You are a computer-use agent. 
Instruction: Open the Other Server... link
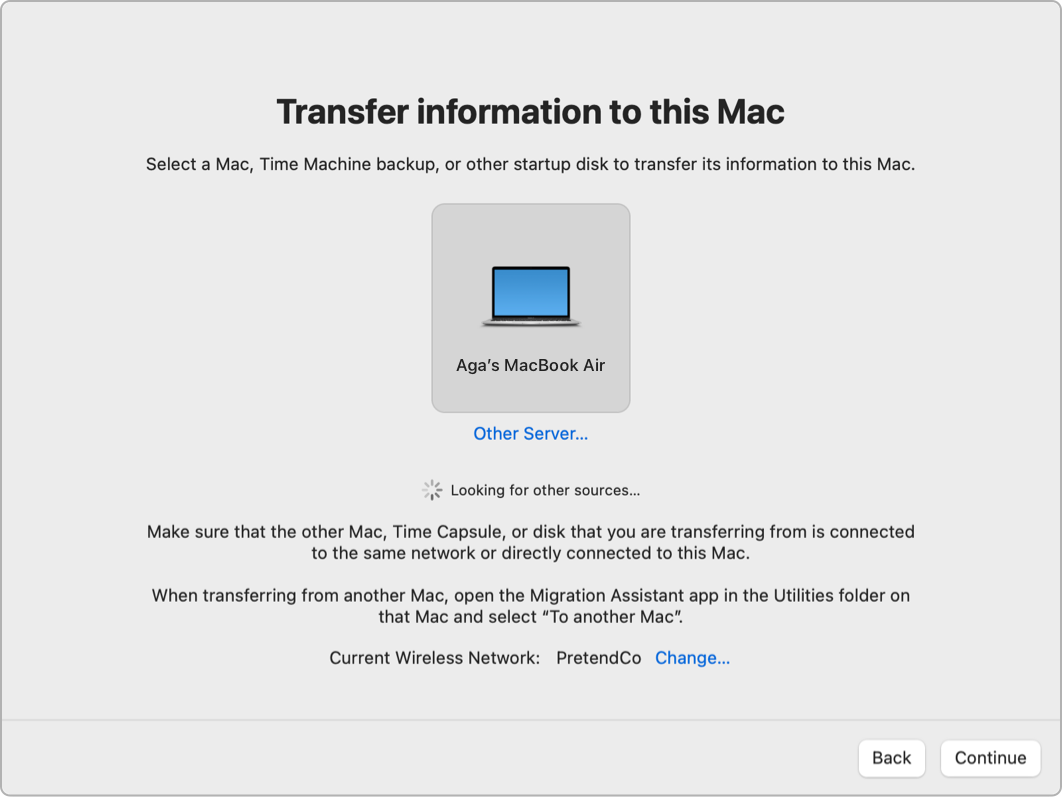point(530,434)
